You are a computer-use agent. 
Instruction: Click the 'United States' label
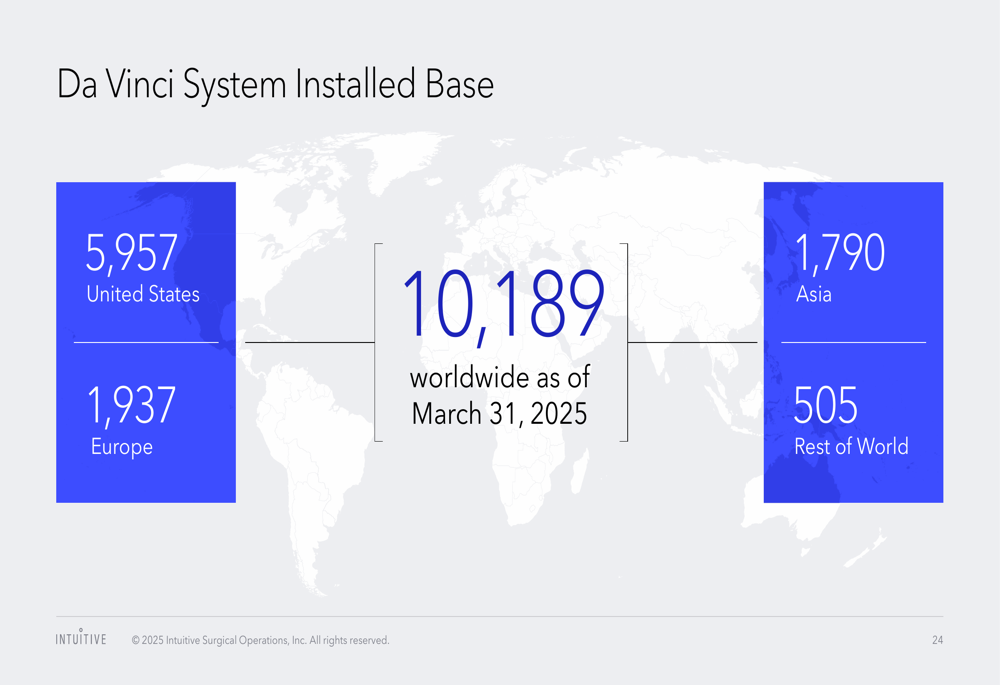pos(143,294)
